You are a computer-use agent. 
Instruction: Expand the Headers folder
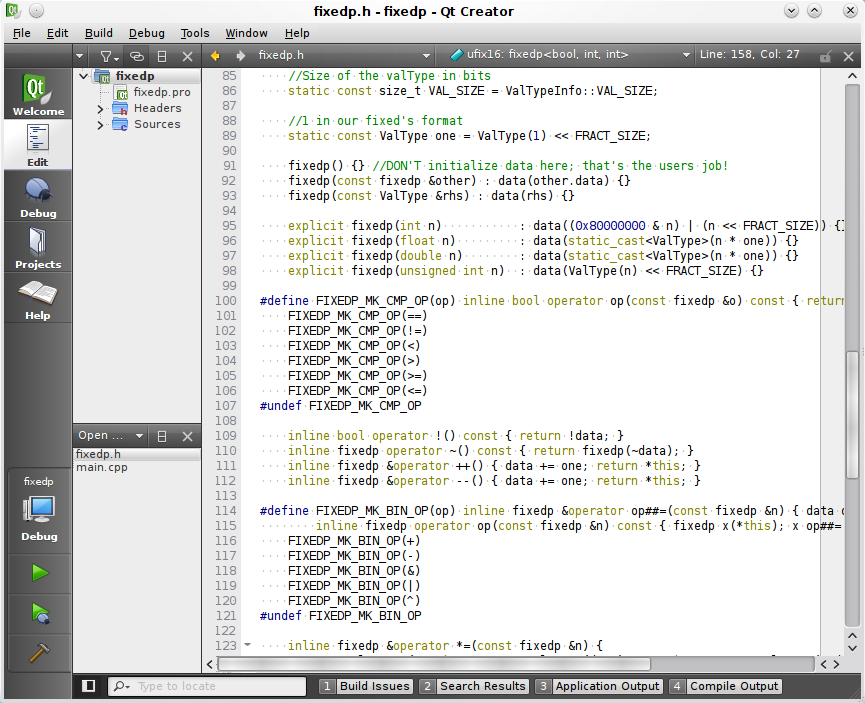101,108
